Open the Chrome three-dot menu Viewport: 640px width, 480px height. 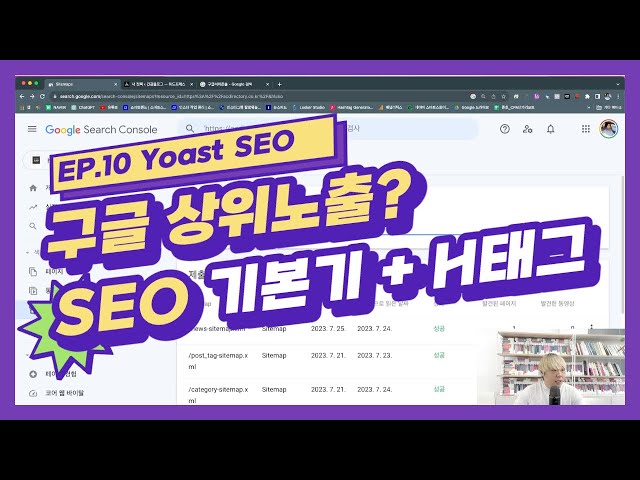(x=618, y=96)
